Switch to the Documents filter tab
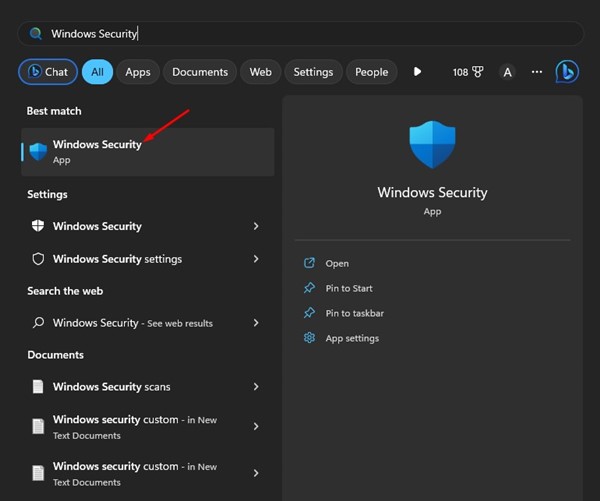 200,72
